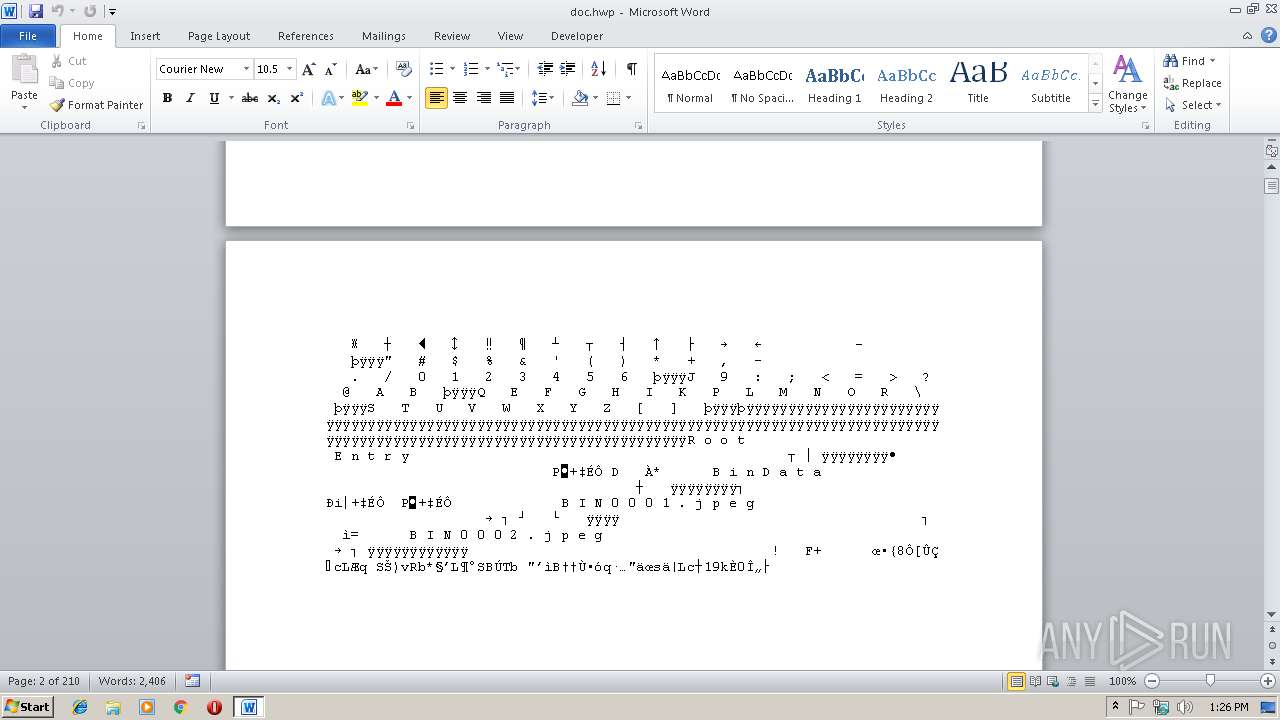Click Subscript icon
Screen dimensions: 1280x720
[x=274, y=98]
